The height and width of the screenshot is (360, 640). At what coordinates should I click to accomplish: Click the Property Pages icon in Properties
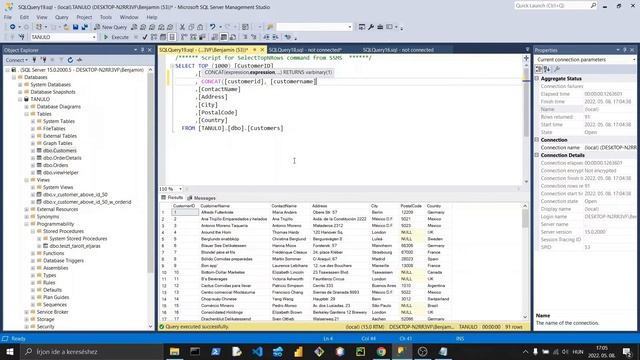557,69
